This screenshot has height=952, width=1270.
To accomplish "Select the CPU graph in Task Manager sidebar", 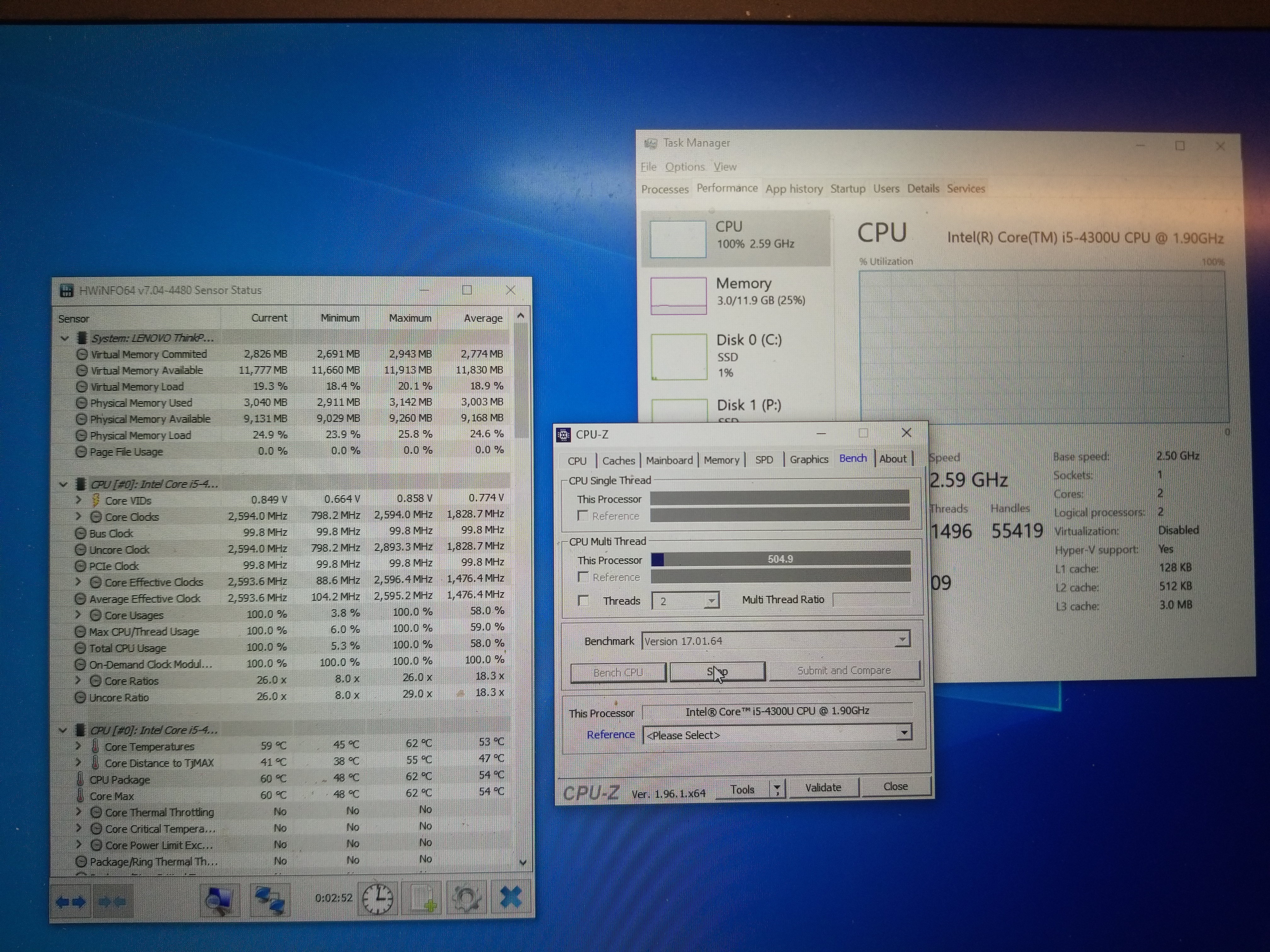I will 736,238.
